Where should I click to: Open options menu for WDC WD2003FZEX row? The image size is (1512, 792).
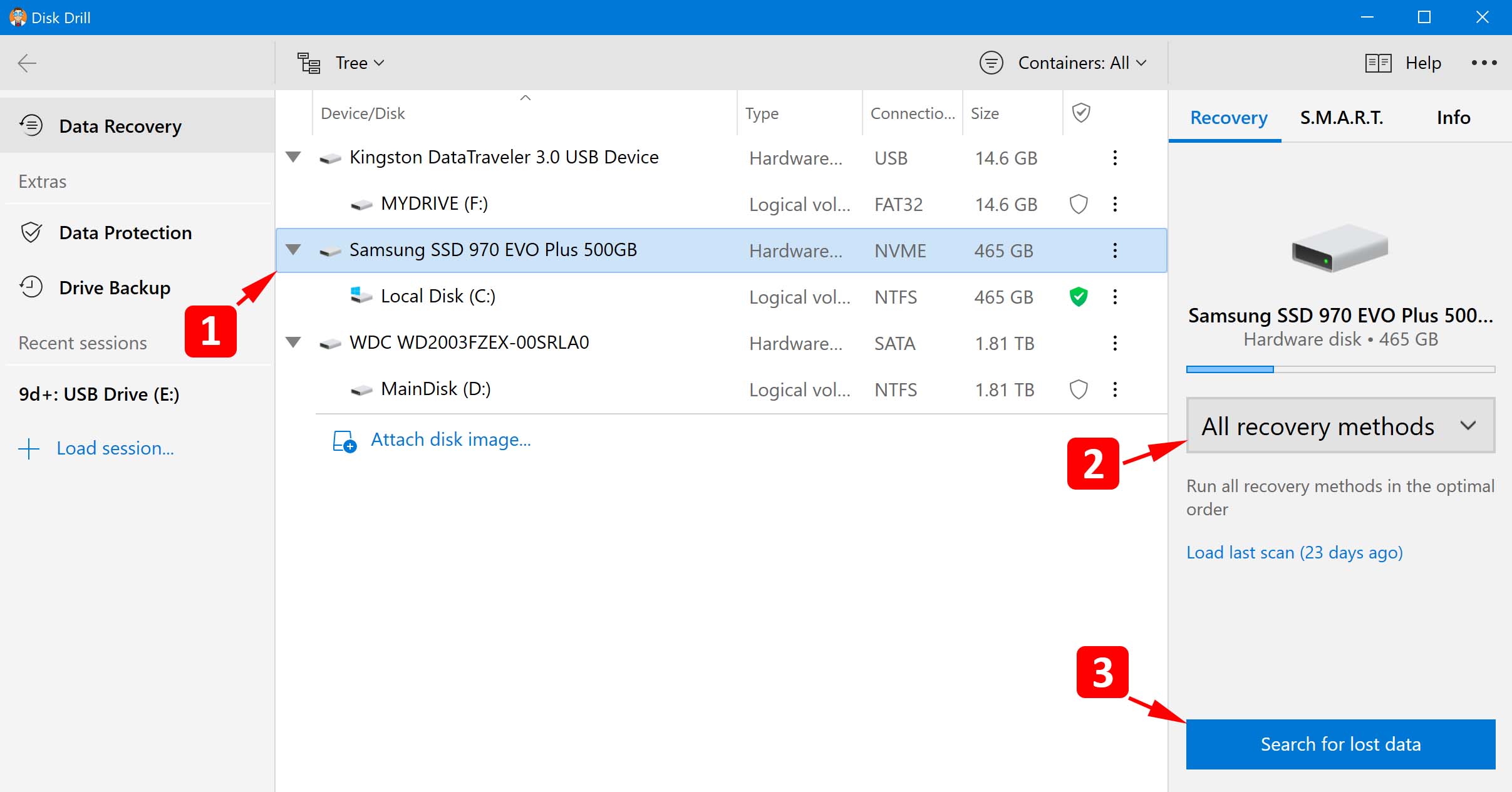[1115, 343]
